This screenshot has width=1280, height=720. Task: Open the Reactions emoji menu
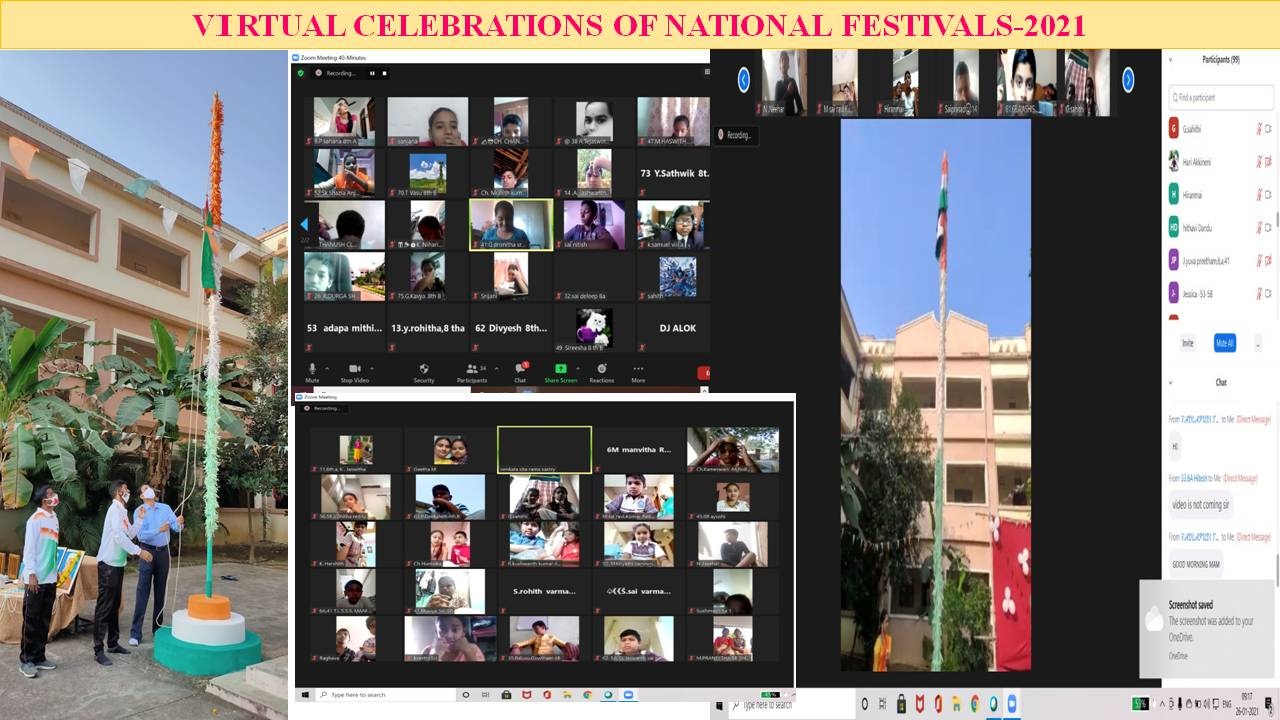point(601,369)
